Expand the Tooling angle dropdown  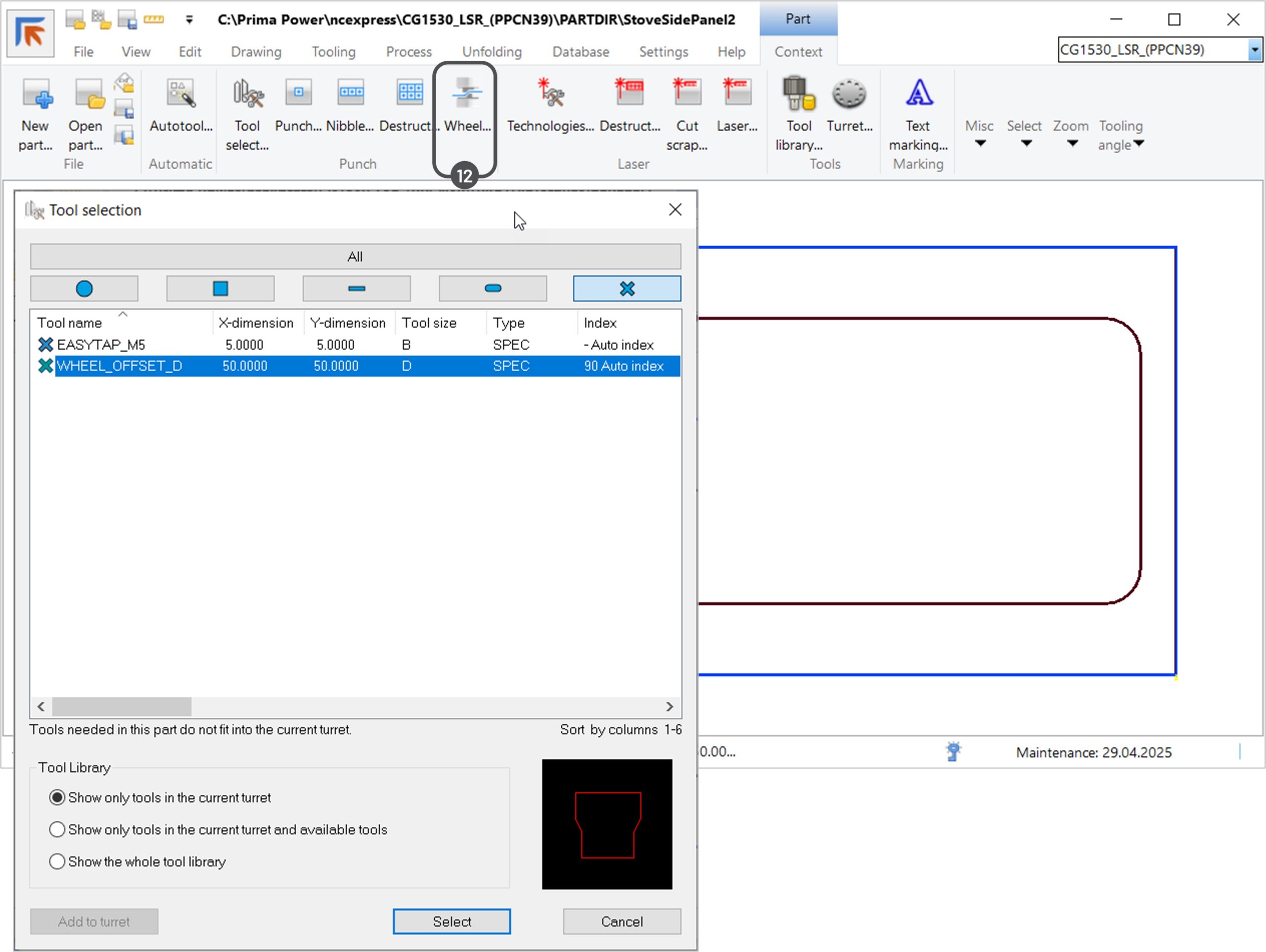tap(1121, 135)
